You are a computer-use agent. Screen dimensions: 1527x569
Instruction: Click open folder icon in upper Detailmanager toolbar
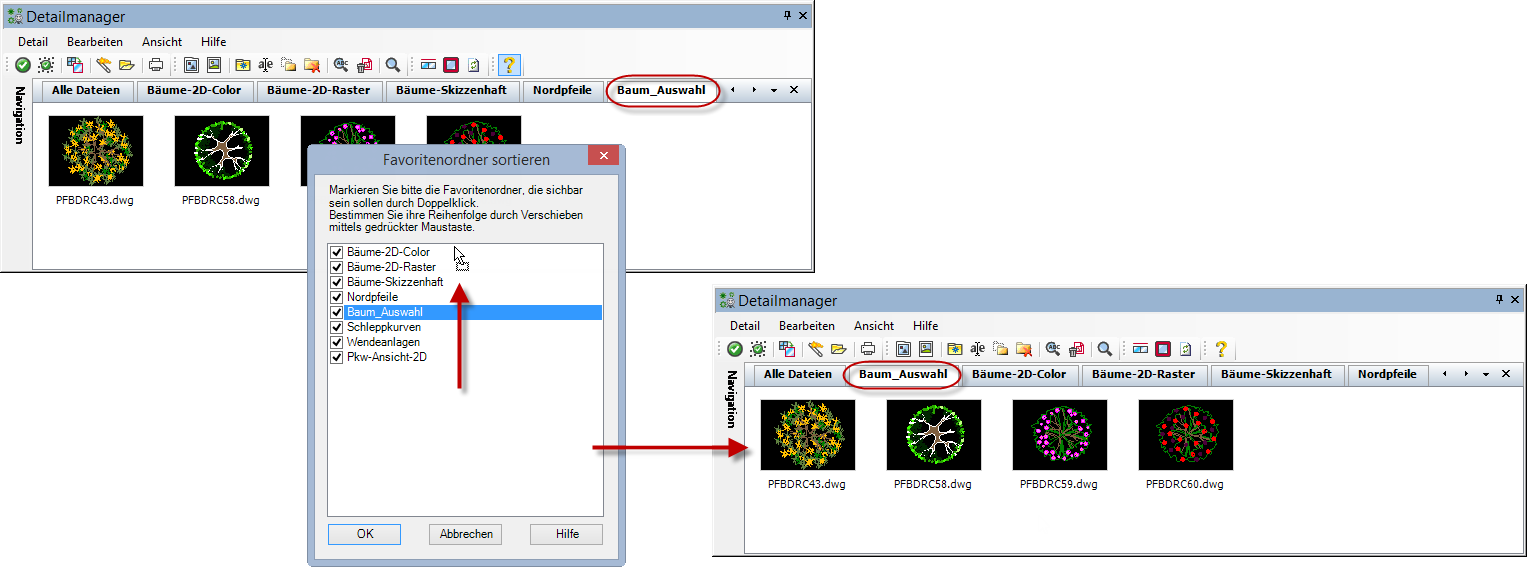point(126,65)
